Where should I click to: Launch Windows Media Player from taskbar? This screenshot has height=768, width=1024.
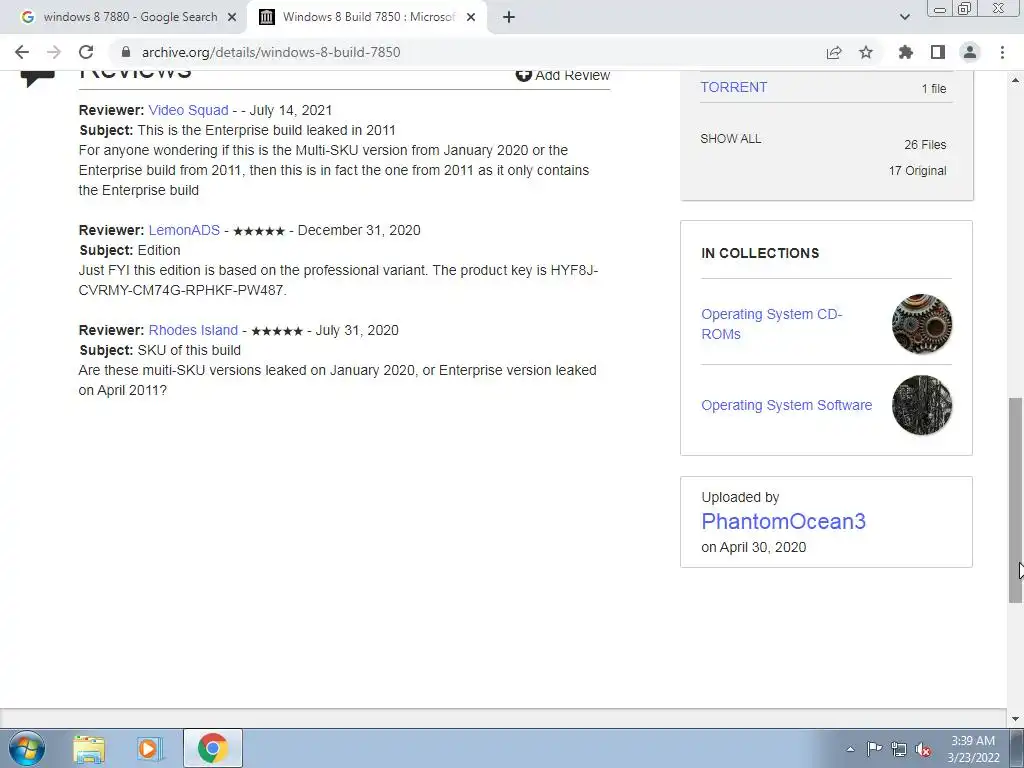(x=150, y=748)
